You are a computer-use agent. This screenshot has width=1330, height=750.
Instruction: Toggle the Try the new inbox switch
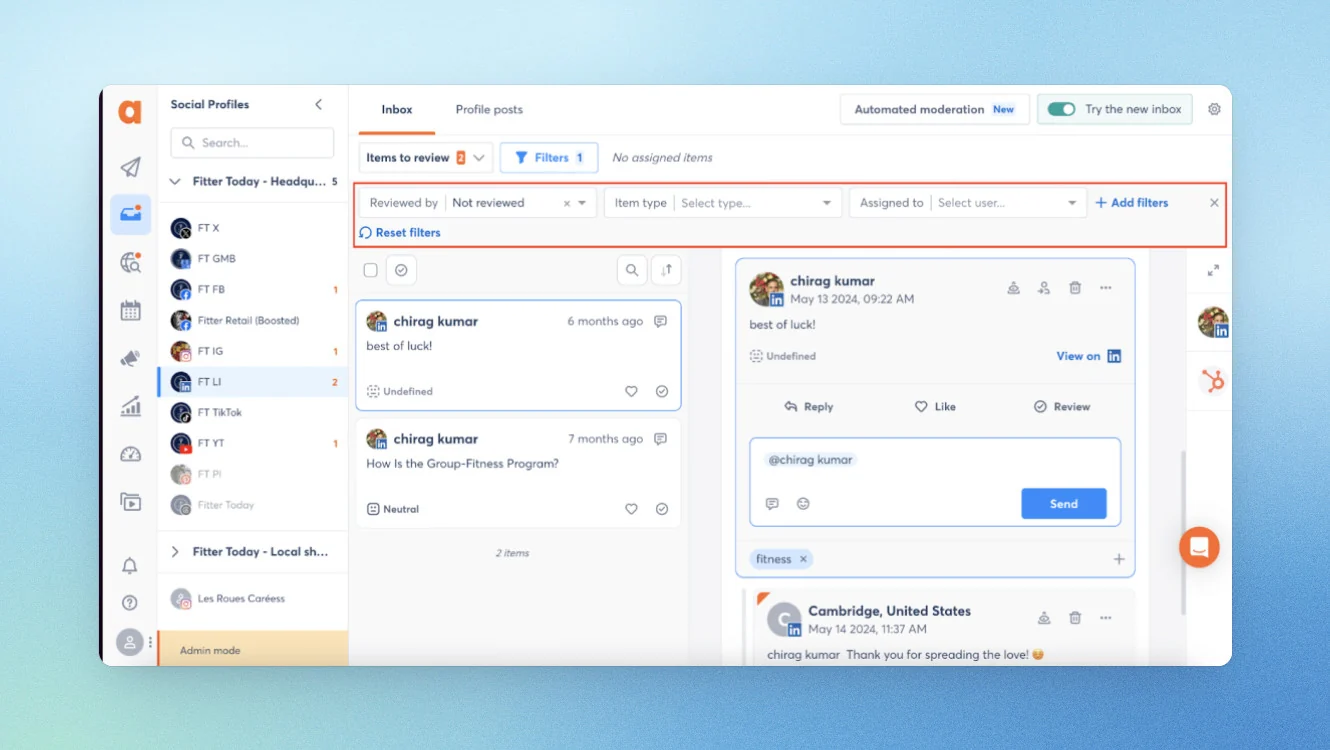[1062, 109]
